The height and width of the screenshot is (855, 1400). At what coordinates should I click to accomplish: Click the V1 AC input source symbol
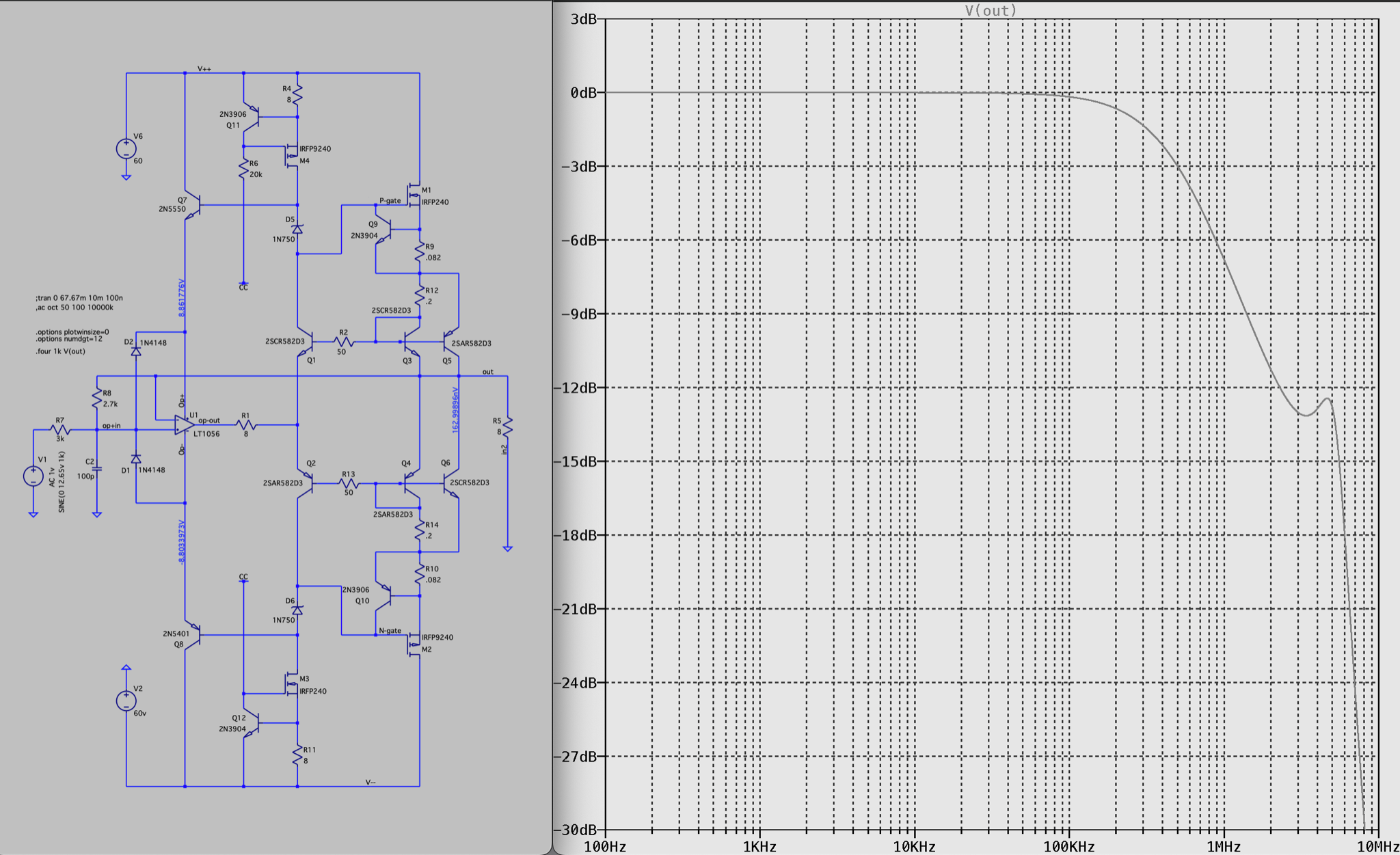click(x=33, y=476)
